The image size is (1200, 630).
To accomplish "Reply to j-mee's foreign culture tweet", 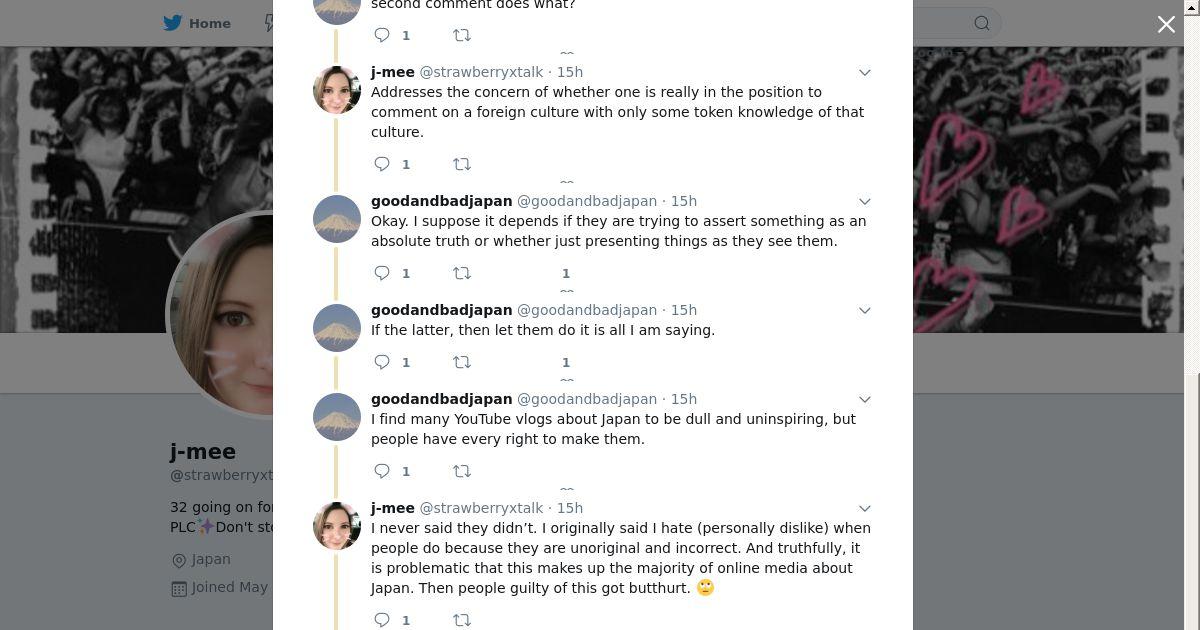I will 382,164.
